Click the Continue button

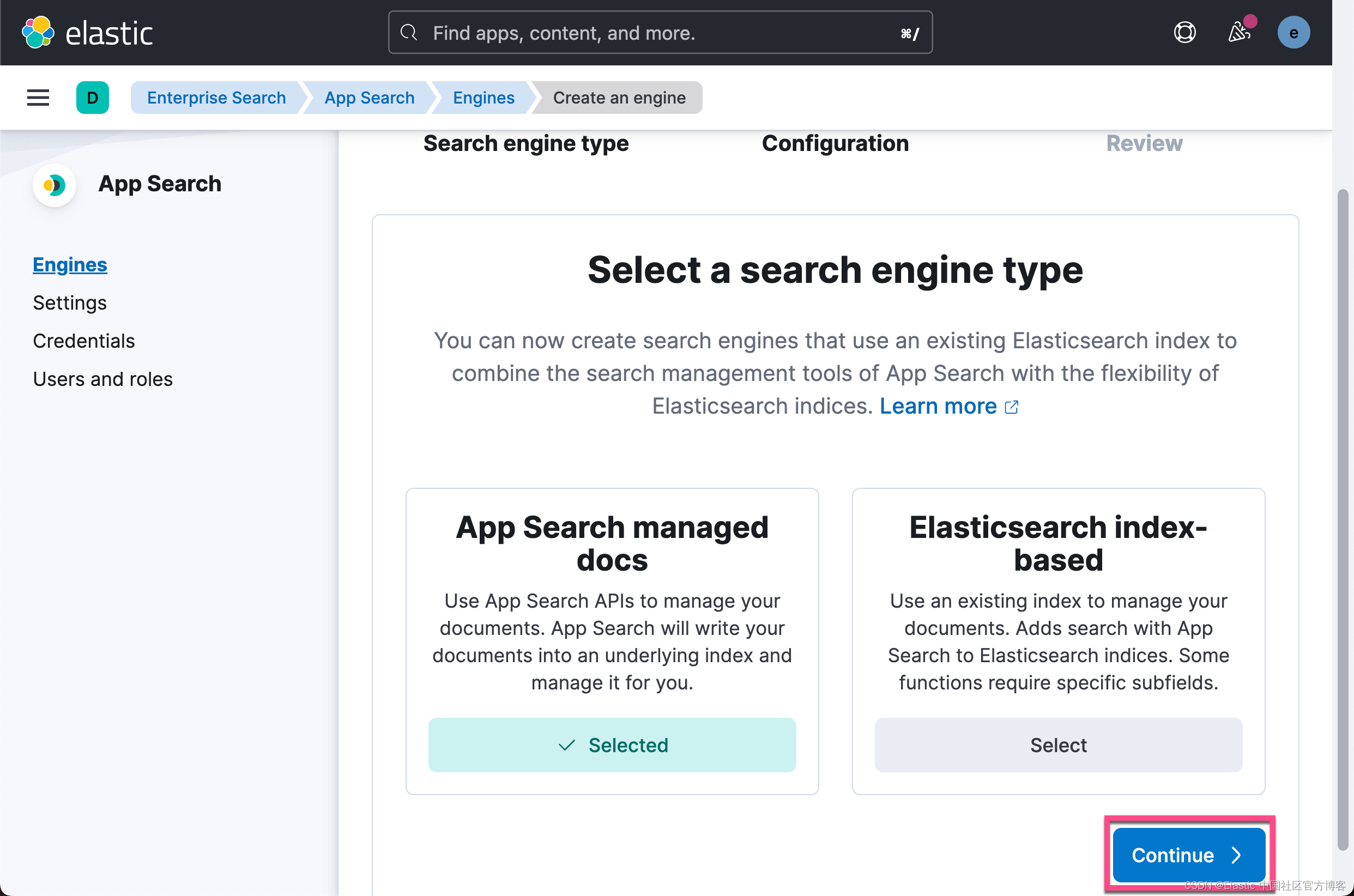pos(1188,856)
